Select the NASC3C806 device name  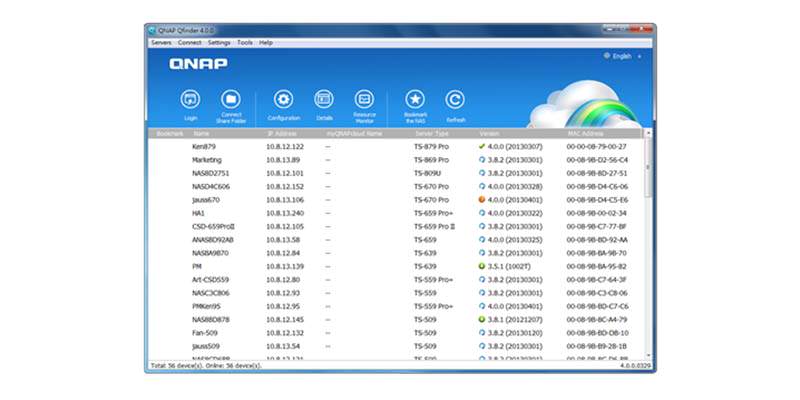point(211,293)
